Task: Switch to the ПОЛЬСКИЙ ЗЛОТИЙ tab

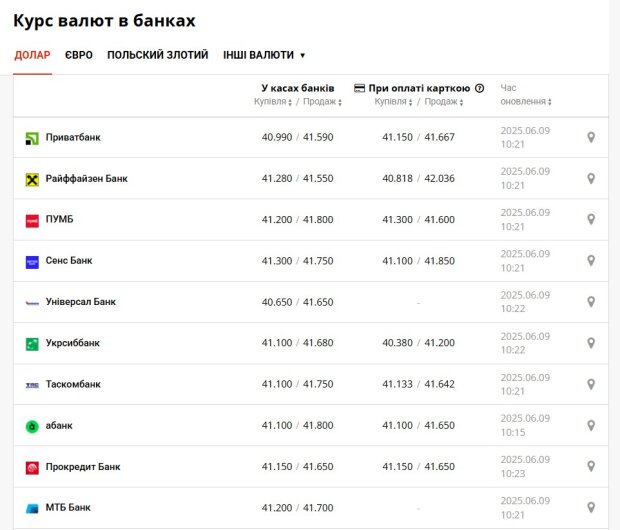Action: click(x=158, y=55)
